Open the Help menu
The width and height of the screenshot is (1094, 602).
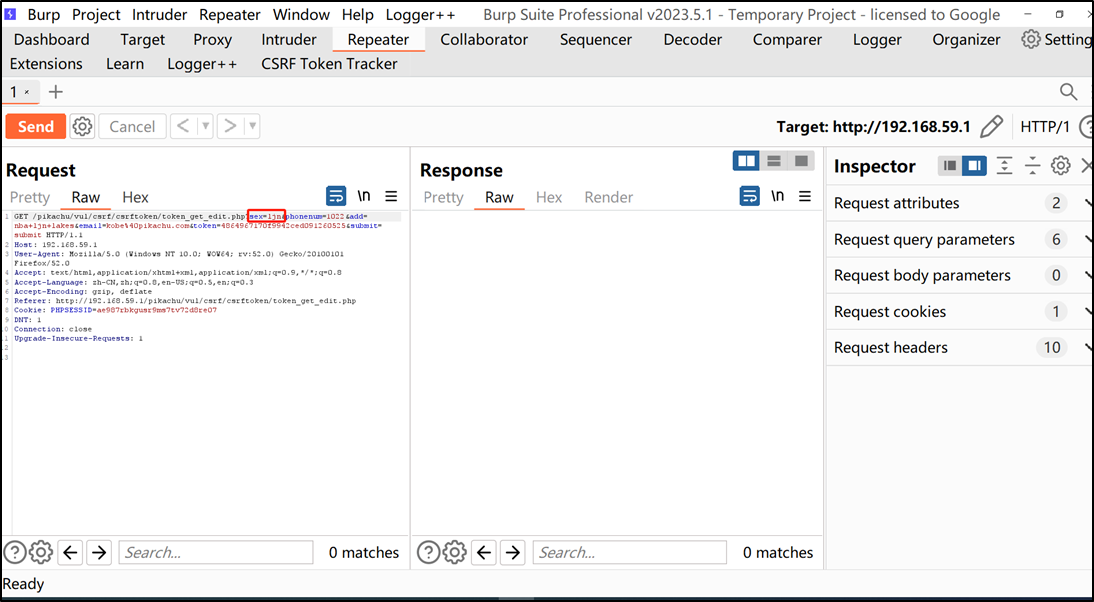click(x=357, y=15)
